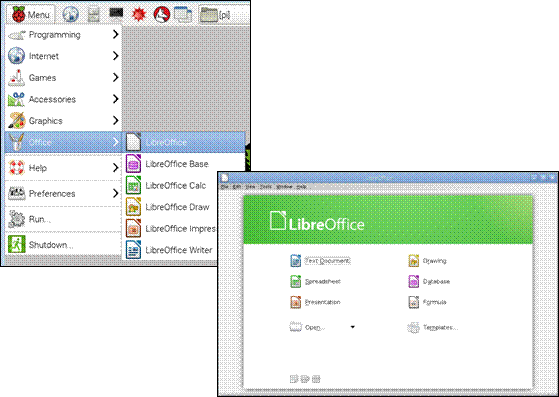The width and height of the screenshot is (559, 397).
Task: Open the dropdown arrow beside Open...
Action: tap(353, 327)
